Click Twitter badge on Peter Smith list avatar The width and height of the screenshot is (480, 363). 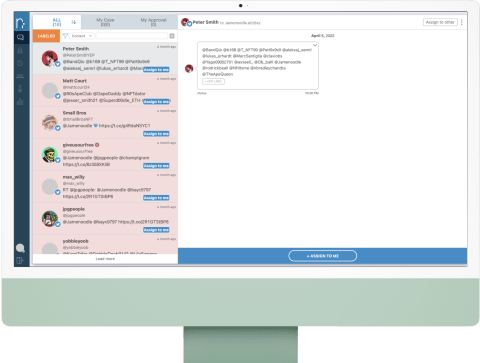pos(58,64)
